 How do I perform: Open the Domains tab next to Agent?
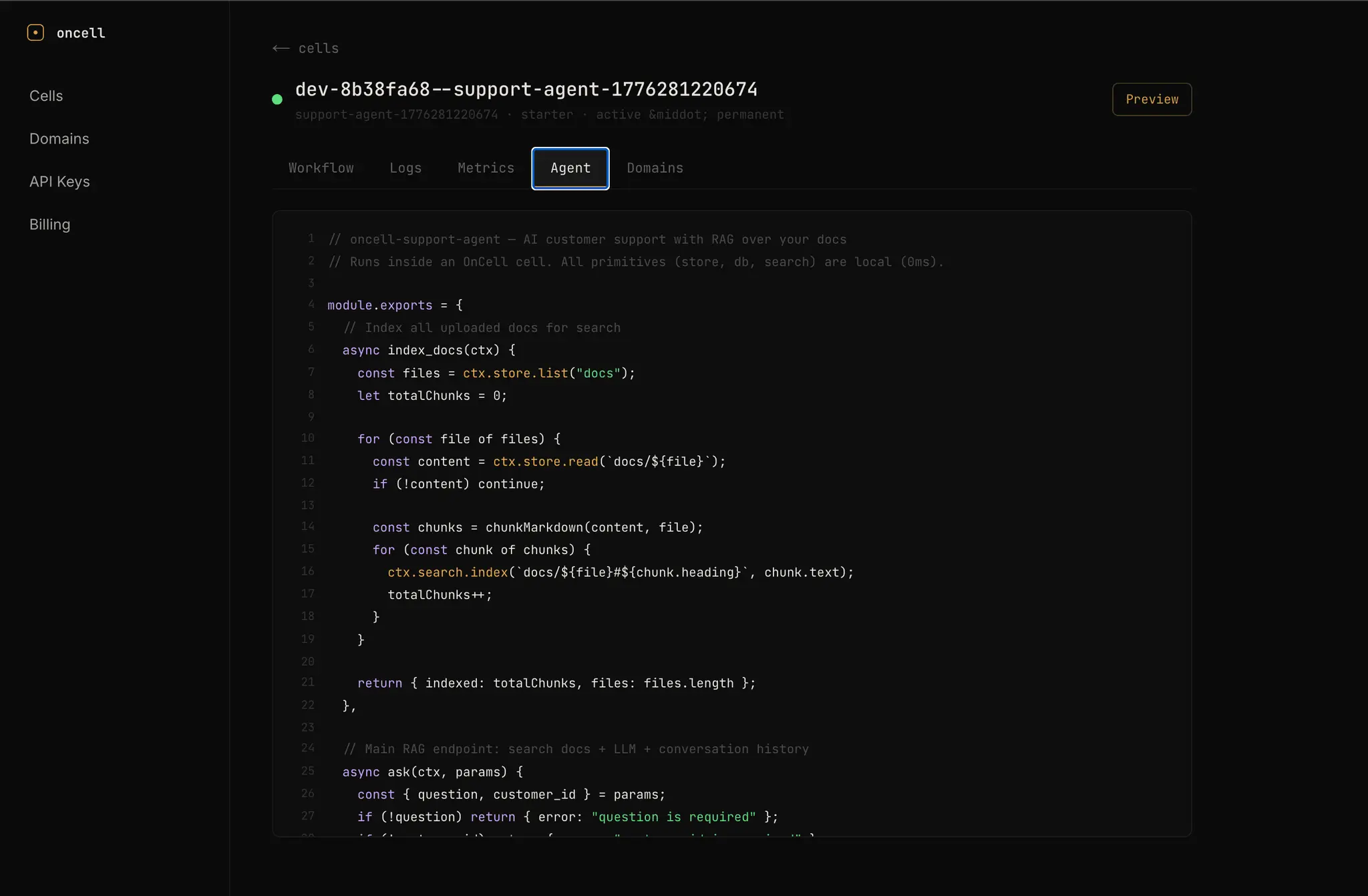(x=655, y=168)
